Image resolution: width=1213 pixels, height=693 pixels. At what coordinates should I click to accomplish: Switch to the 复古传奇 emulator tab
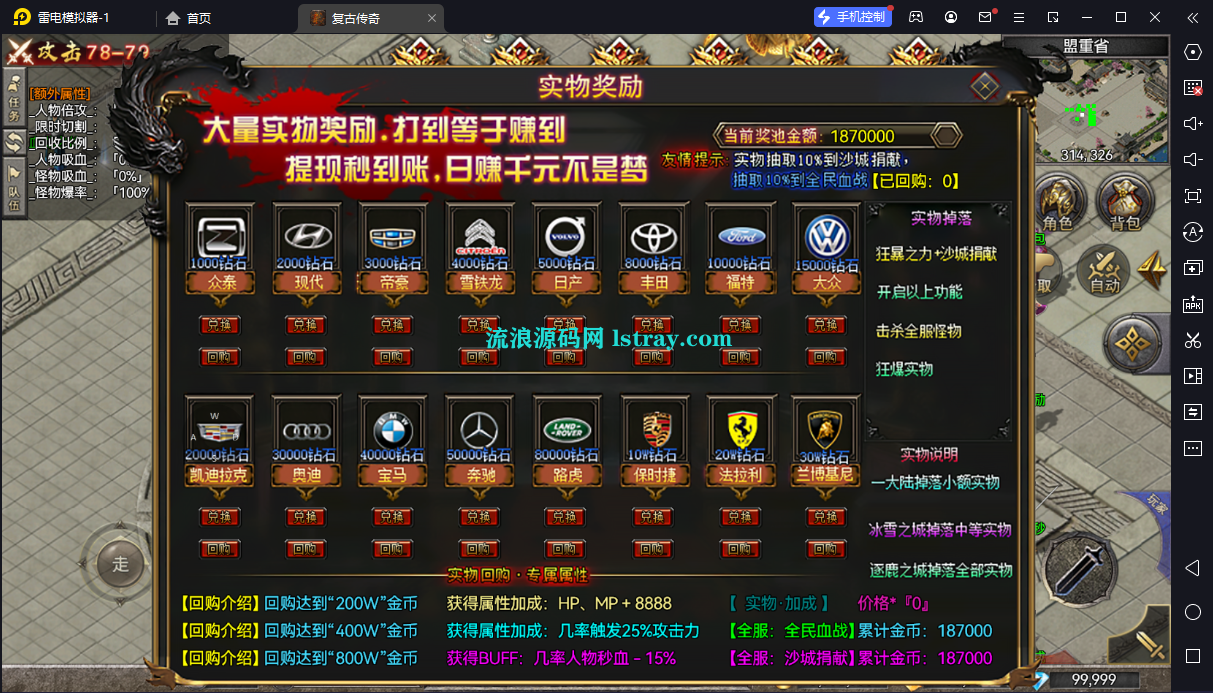[x=370, y=17]
